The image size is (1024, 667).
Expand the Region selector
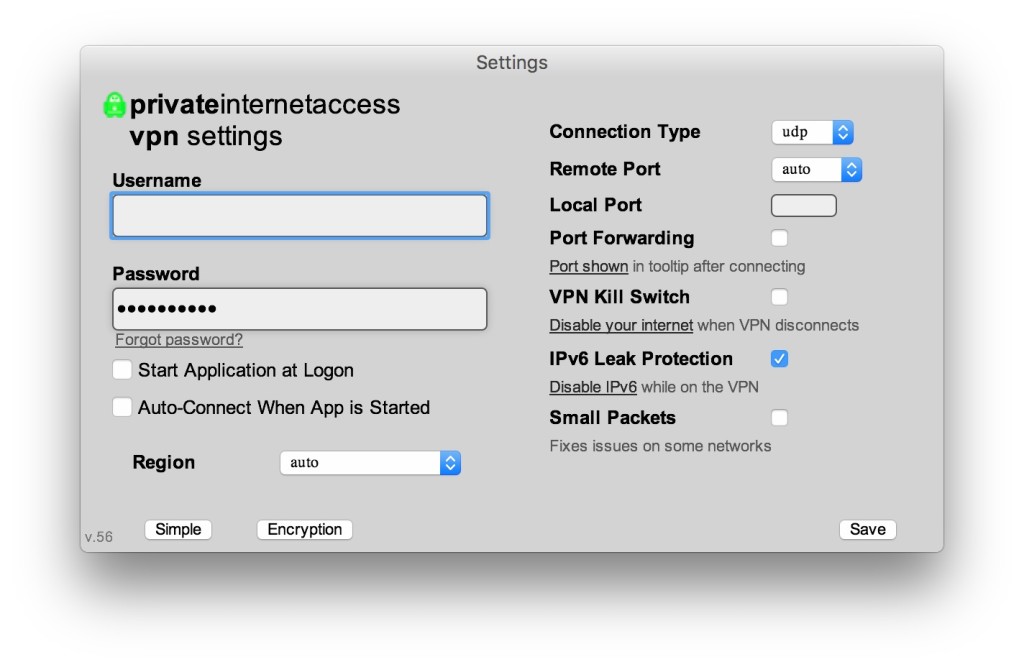coord(370,463)
